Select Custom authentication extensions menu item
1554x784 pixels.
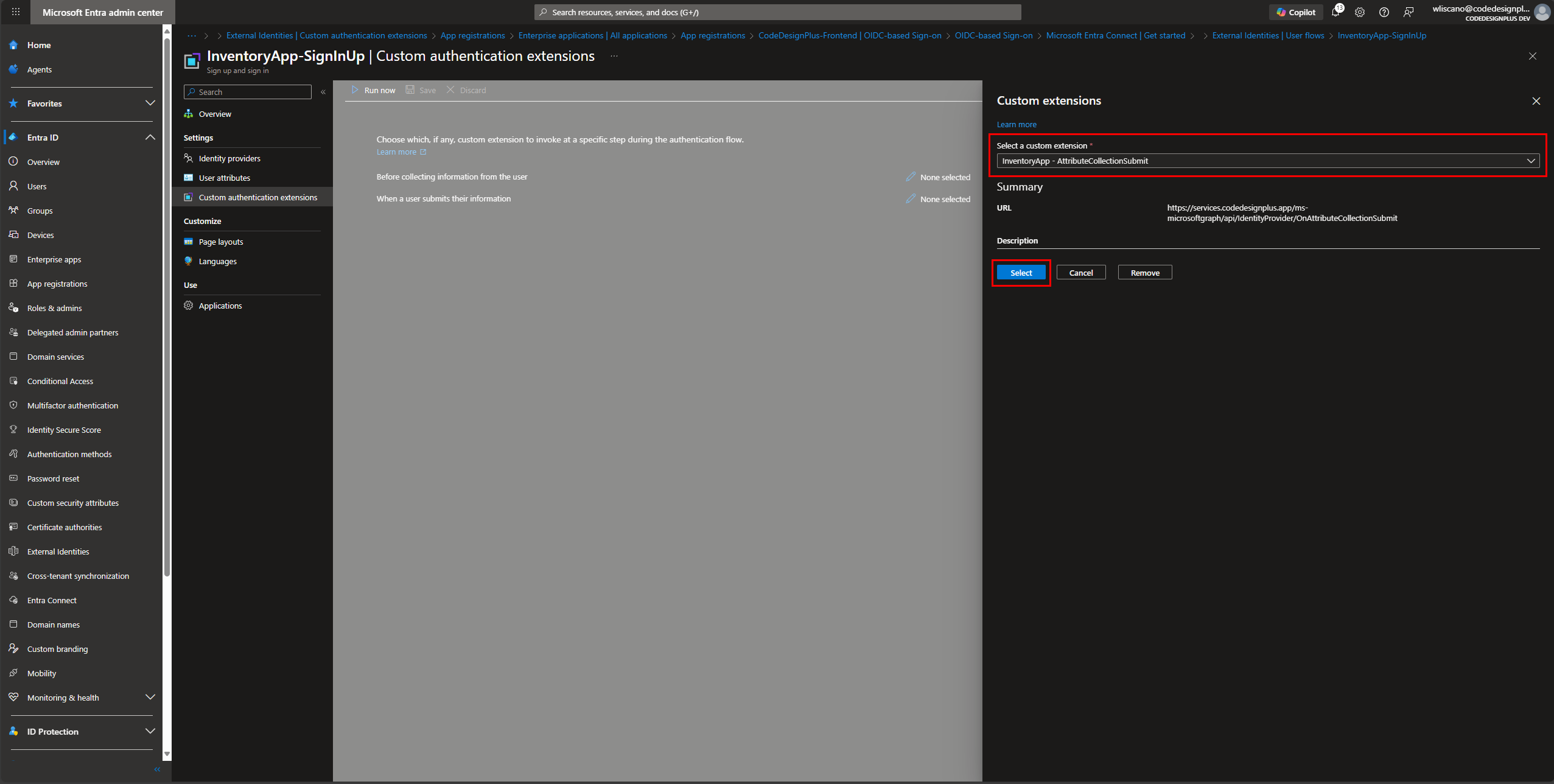(257, 197)
